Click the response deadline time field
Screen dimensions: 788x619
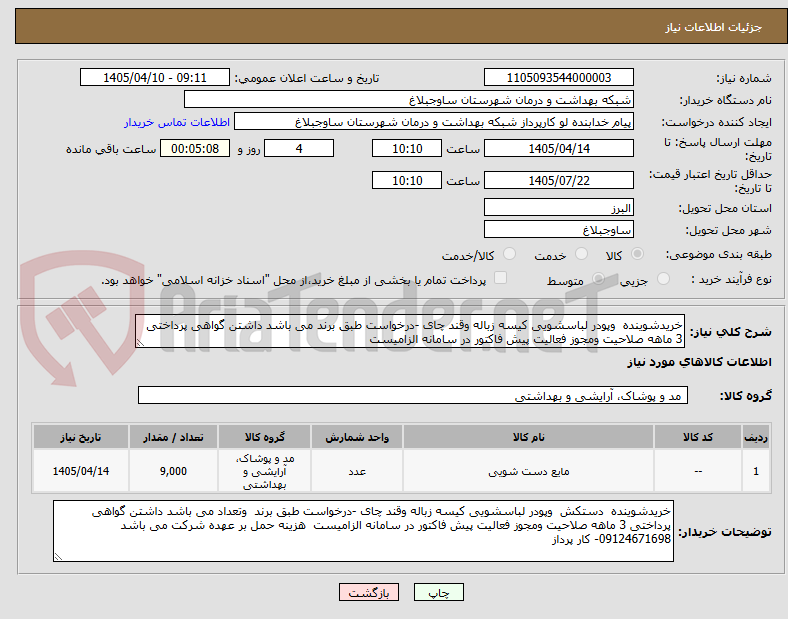[407, 148]
